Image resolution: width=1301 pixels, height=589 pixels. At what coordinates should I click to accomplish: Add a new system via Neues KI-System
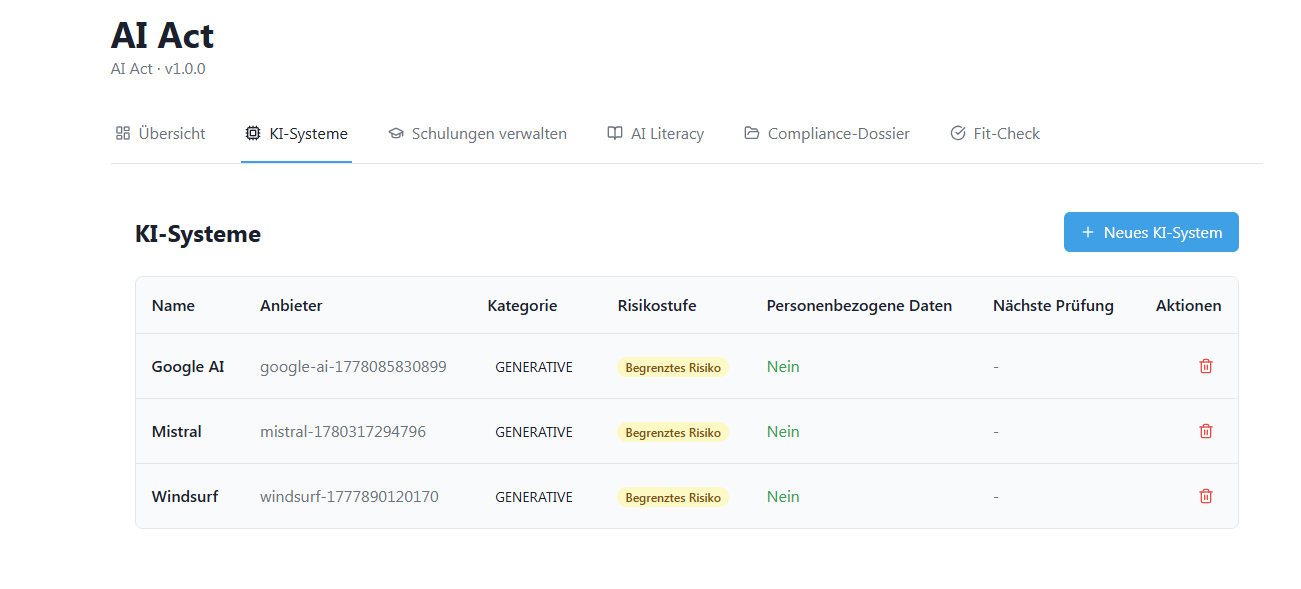pos(1151,232)
